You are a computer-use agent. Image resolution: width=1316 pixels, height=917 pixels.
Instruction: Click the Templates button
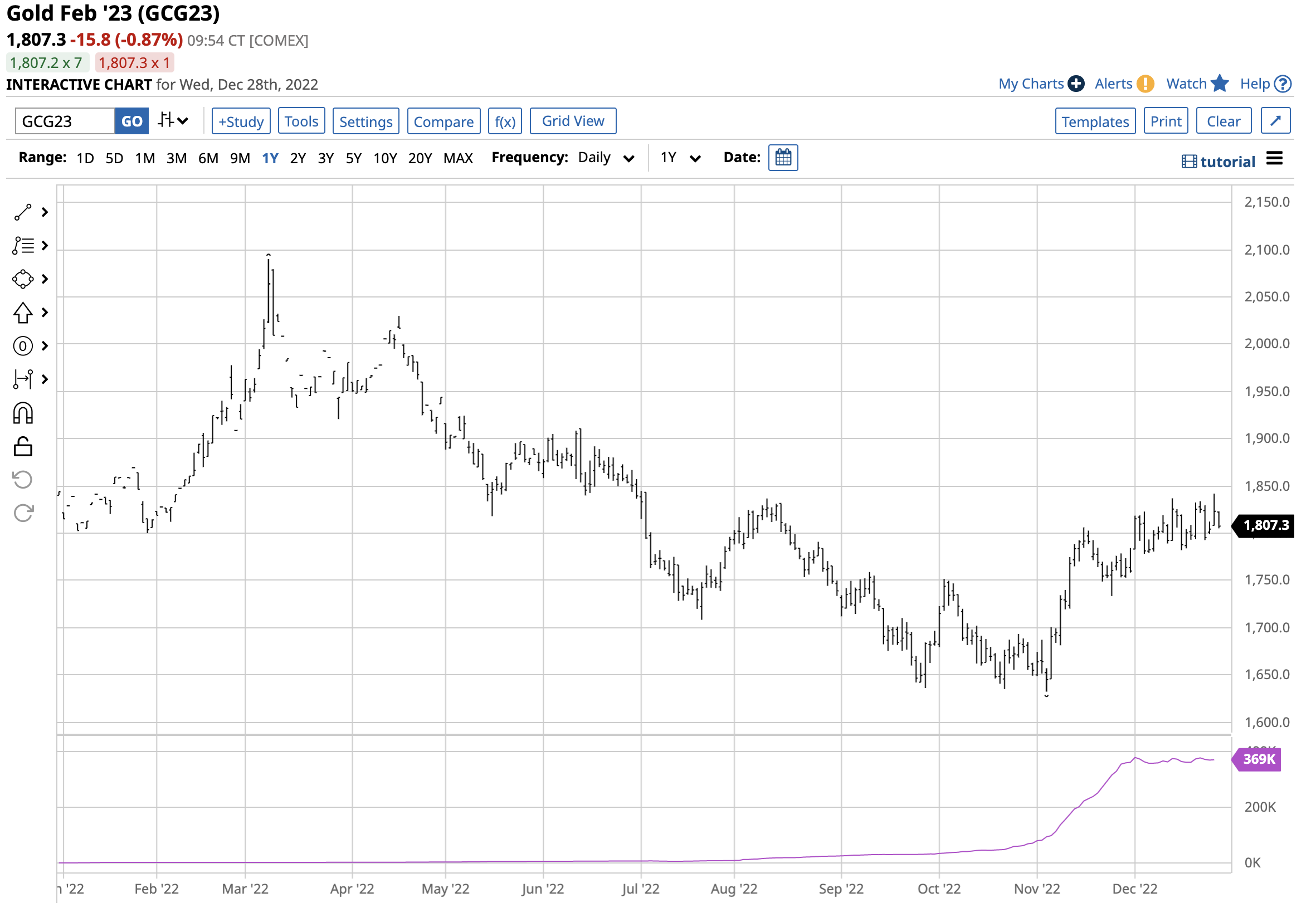[1095, 121]
